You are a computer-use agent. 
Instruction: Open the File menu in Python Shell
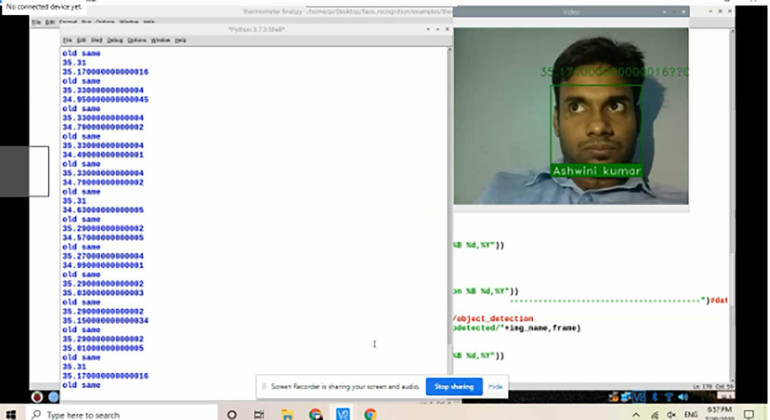tap(66, 40)
